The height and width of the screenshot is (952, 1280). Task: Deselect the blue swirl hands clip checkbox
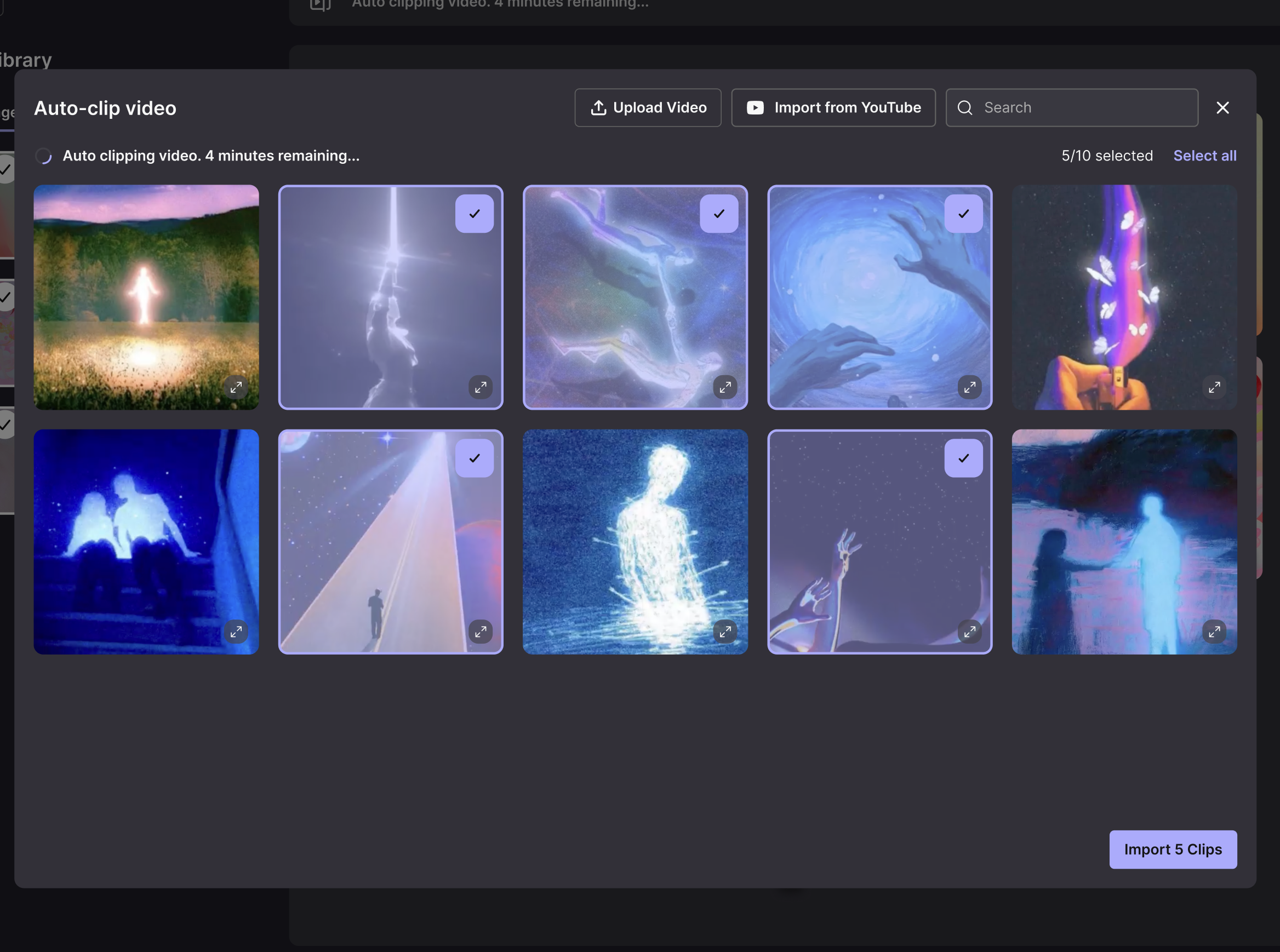[963, 214]
